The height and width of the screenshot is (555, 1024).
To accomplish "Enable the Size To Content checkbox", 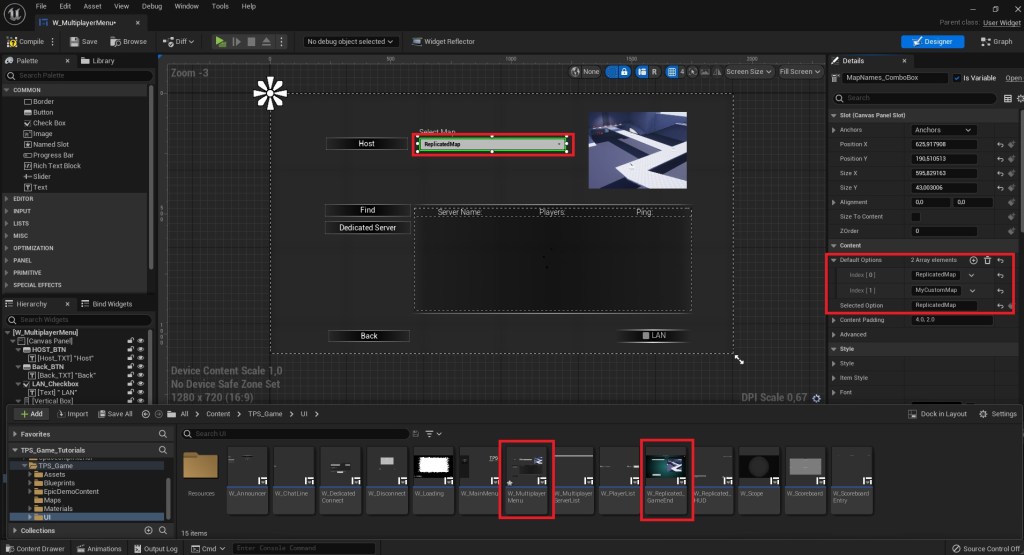I will [916, 216].
